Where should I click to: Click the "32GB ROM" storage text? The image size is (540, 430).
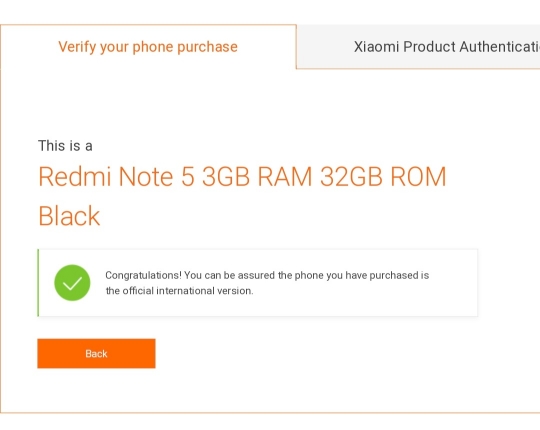[x=383, y=177]
